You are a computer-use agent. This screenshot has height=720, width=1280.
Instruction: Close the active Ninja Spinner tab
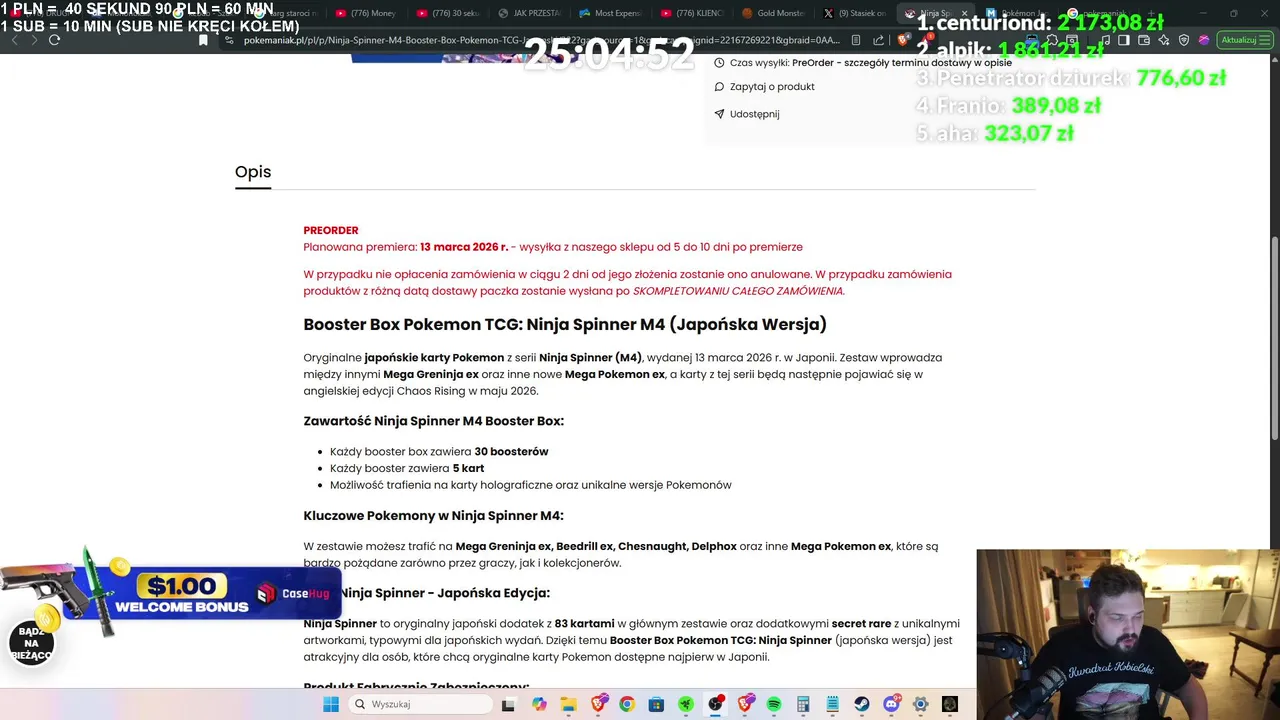[964, 13]
